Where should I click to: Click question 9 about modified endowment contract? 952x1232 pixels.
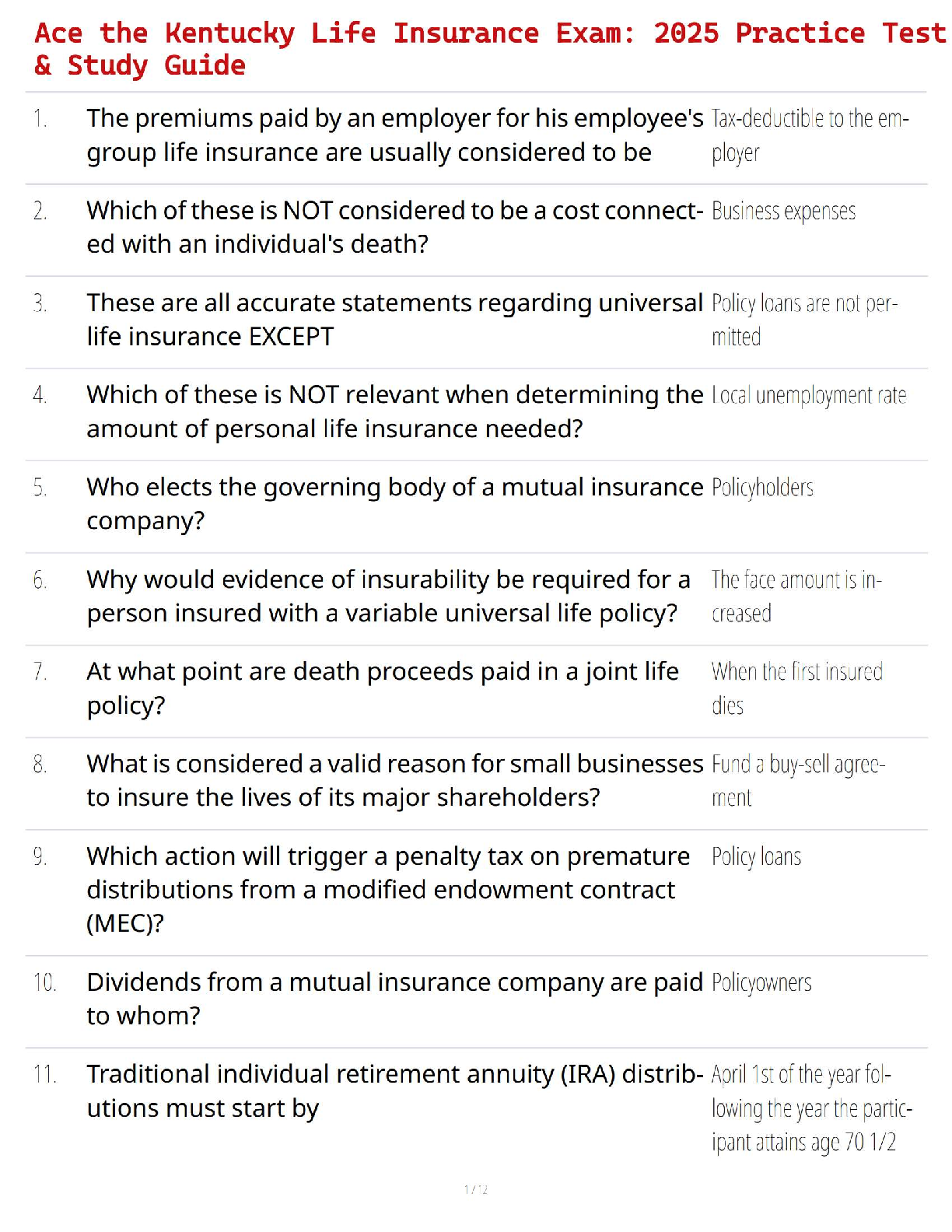tap(387, 889)
